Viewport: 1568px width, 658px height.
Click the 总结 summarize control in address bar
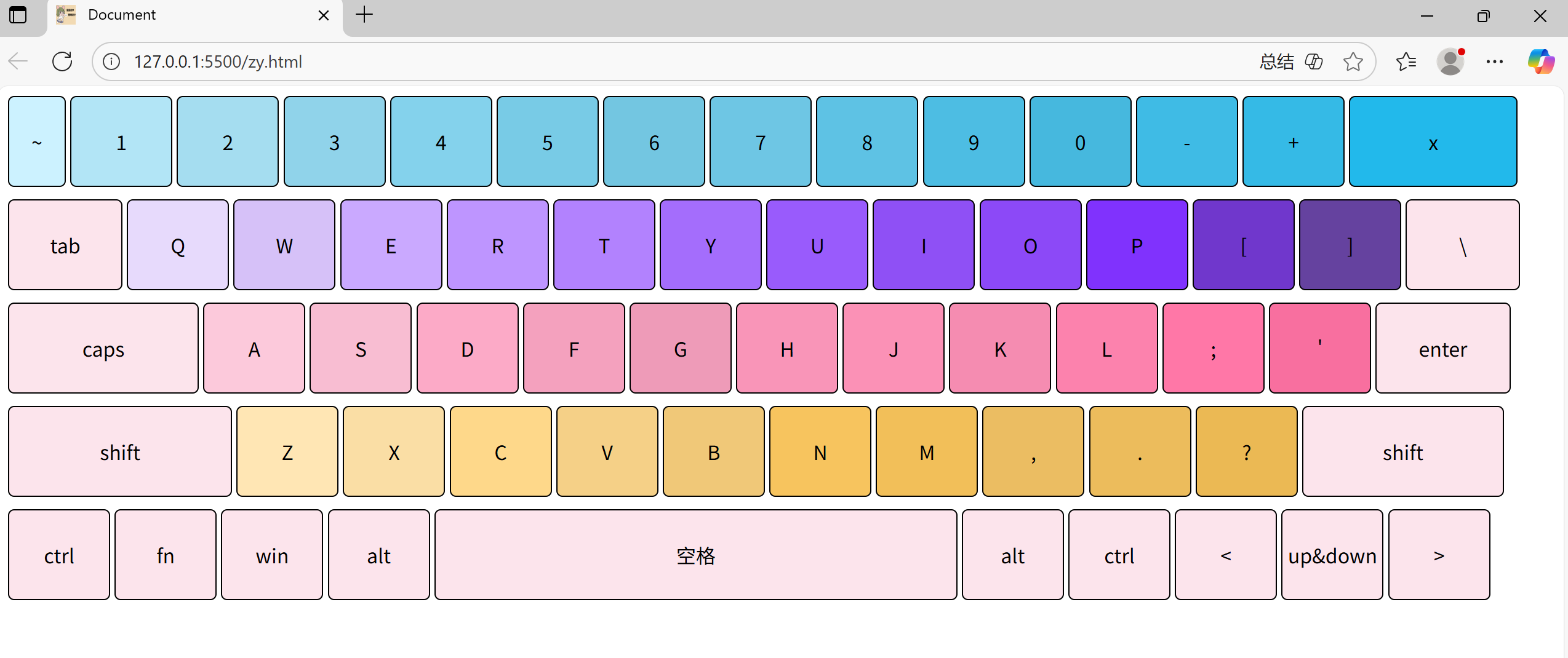[x=1276, y=61]
